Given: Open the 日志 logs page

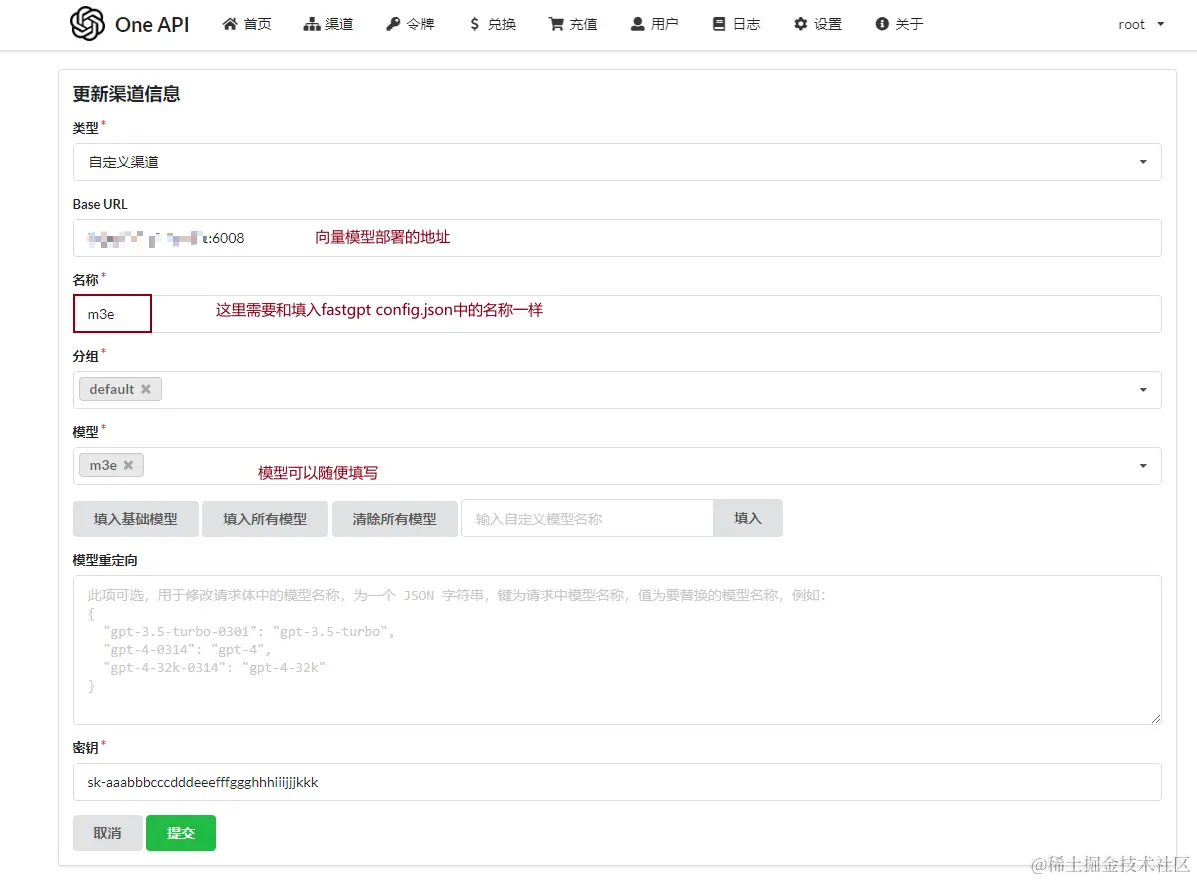Looking at the screenshot, I should click(736, 24).
